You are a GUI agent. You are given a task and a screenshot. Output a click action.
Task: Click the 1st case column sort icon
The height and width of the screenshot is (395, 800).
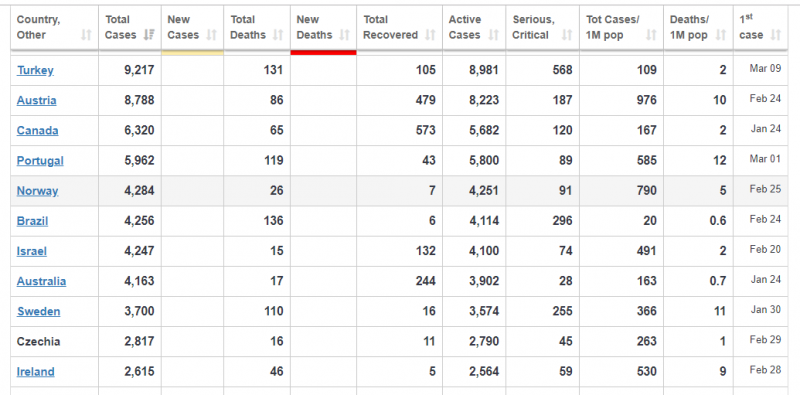click(776, 35)
